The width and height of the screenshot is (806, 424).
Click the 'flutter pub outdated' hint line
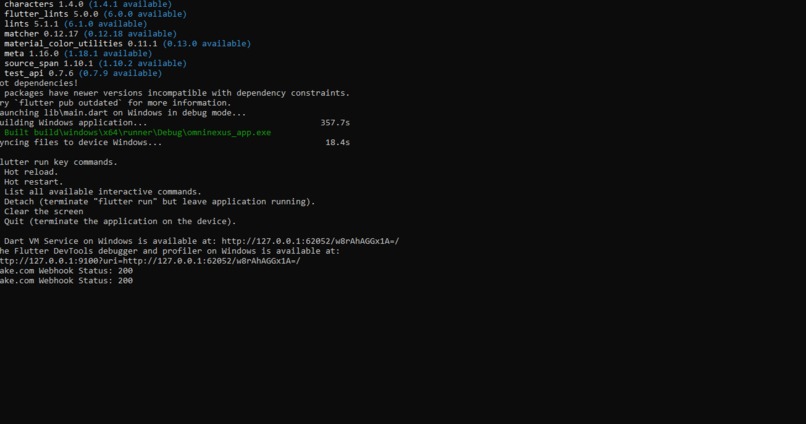[116, 103]
